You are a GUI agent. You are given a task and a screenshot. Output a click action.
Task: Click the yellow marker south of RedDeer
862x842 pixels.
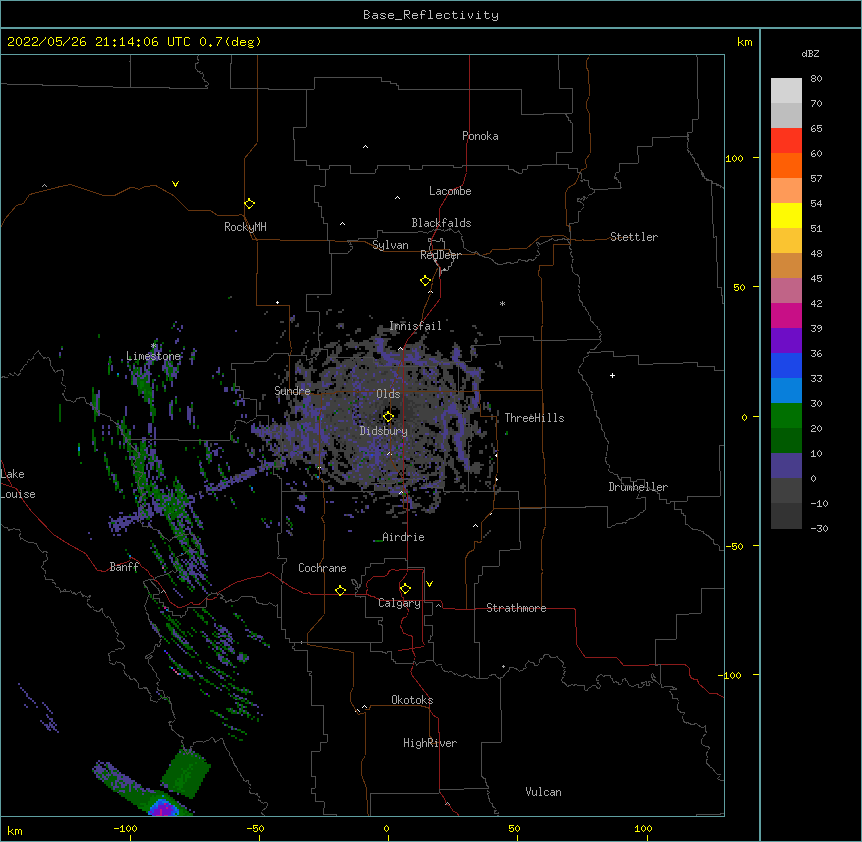coord(426,281)
